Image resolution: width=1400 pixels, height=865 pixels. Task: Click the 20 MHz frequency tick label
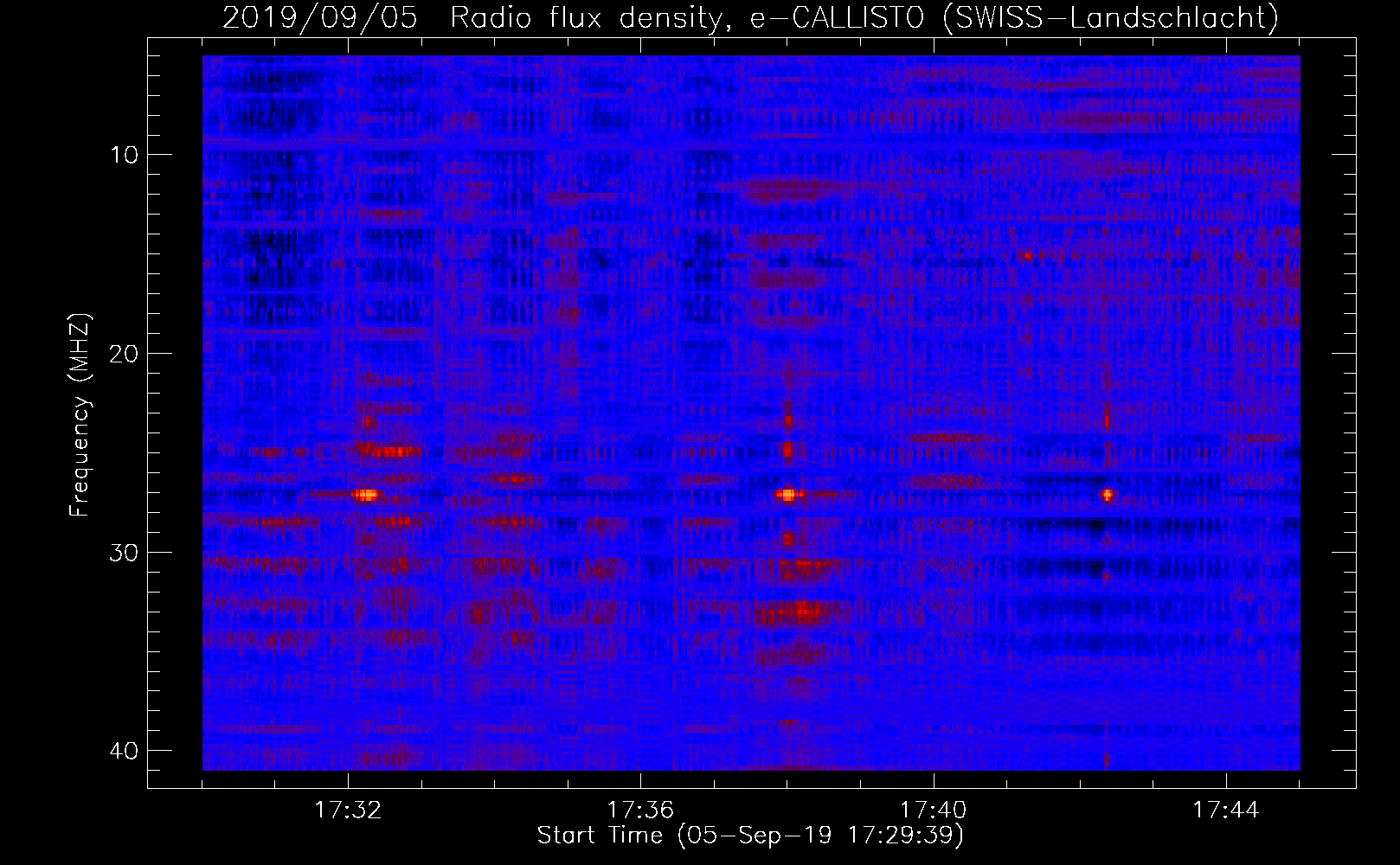click(125, 354)
